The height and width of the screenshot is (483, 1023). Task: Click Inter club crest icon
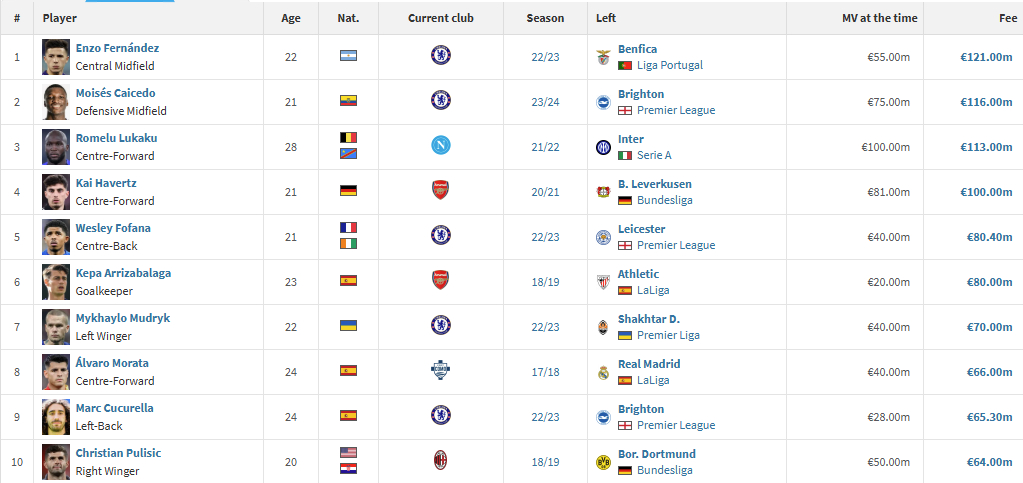coord(603,148)
